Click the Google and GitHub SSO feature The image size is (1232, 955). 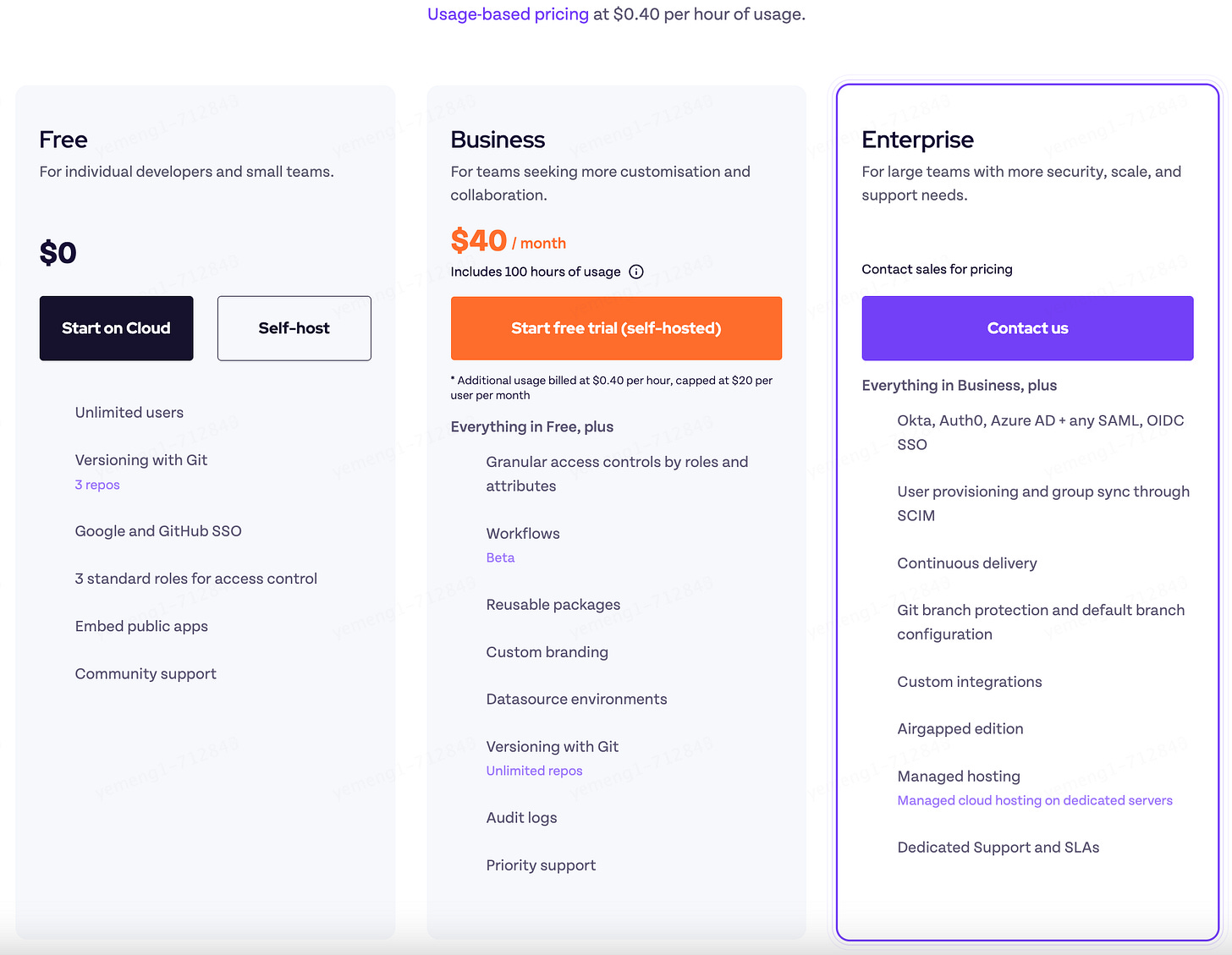tap(158, 531)
